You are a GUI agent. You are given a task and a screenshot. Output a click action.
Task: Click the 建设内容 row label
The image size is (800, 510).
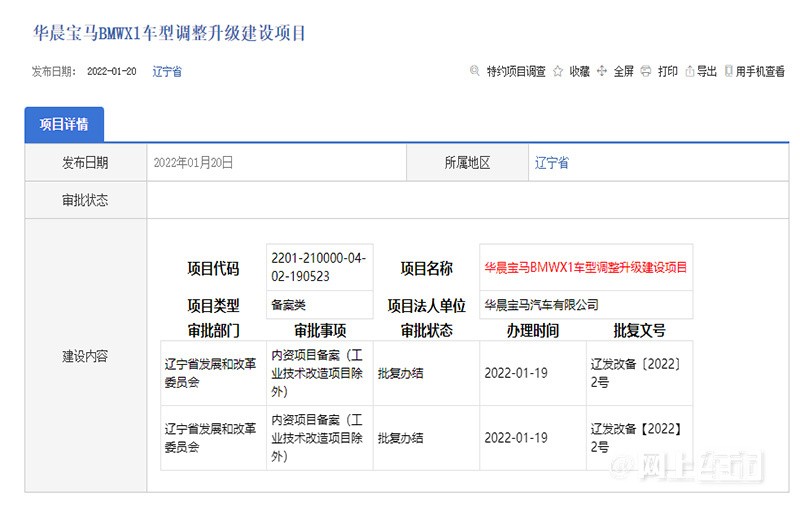tap(85, 356)
